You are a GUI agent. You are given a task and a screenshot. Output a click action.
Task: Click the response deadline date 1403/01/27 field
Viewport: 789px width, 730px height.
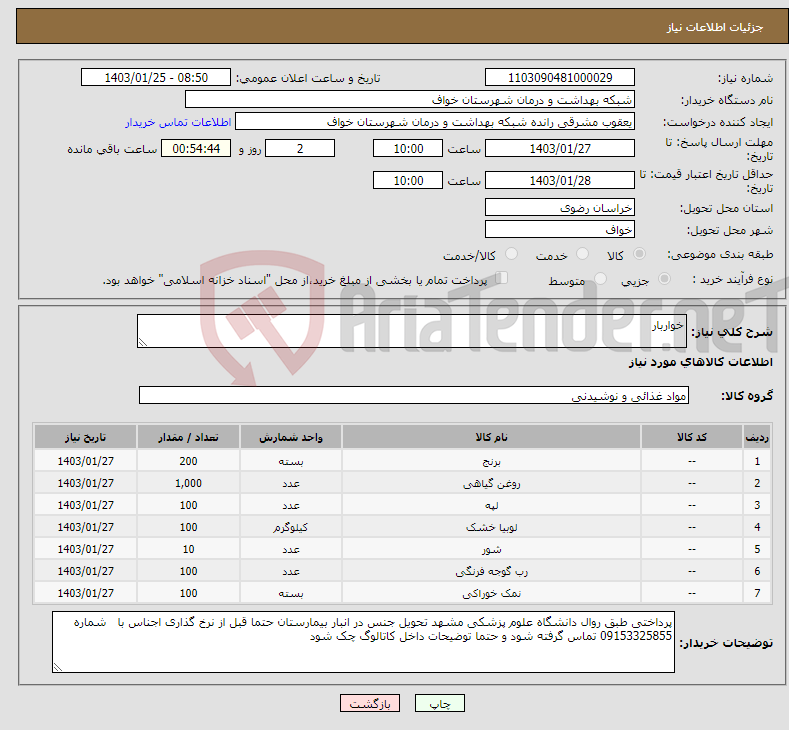(x=560, y=148)
